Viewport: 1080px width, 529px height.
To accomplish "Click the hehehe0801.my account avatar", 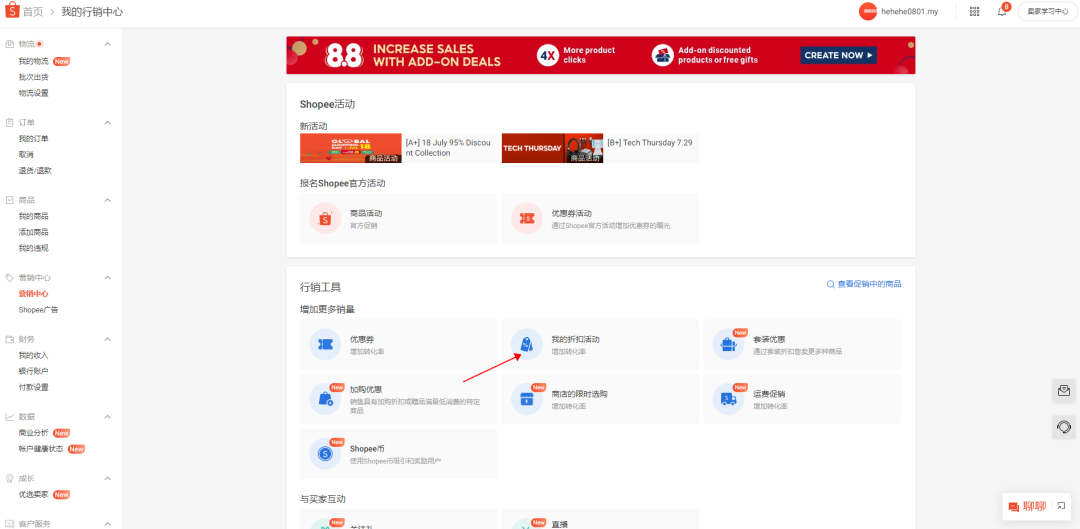I will (x=868, y=12).
